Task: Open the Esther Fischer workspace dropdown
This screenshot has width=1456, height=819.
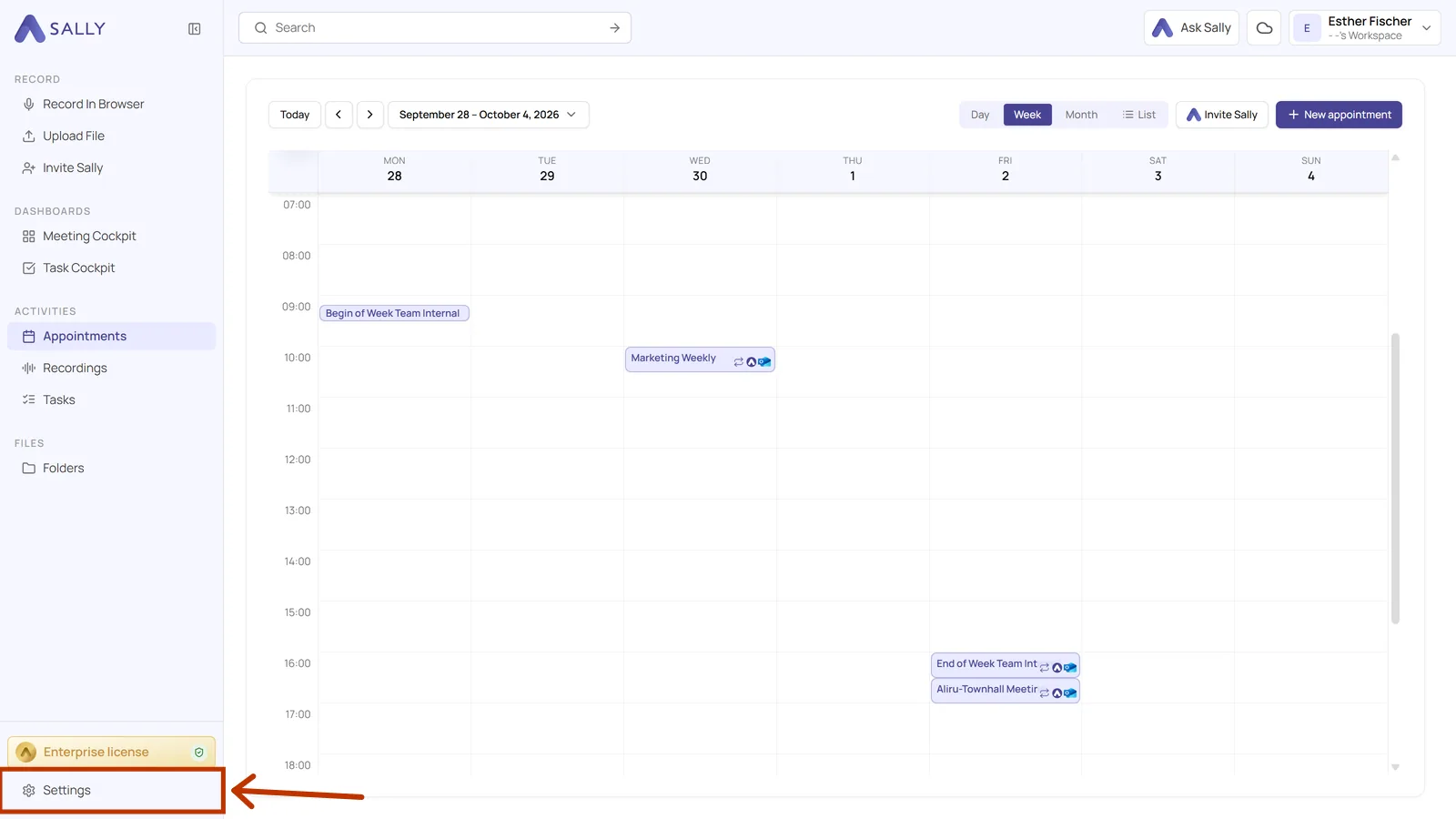Action: (x=1364, y=28)
